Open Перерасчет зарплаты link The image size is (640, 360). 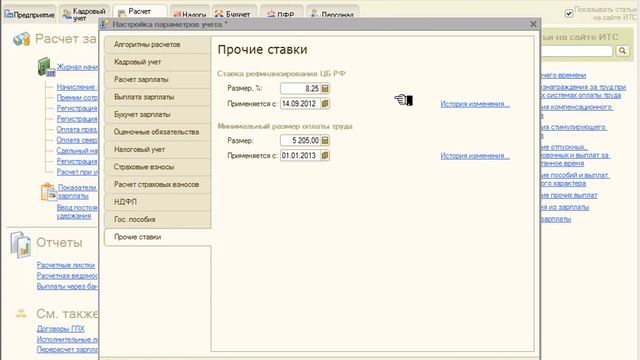pos(67,350)
